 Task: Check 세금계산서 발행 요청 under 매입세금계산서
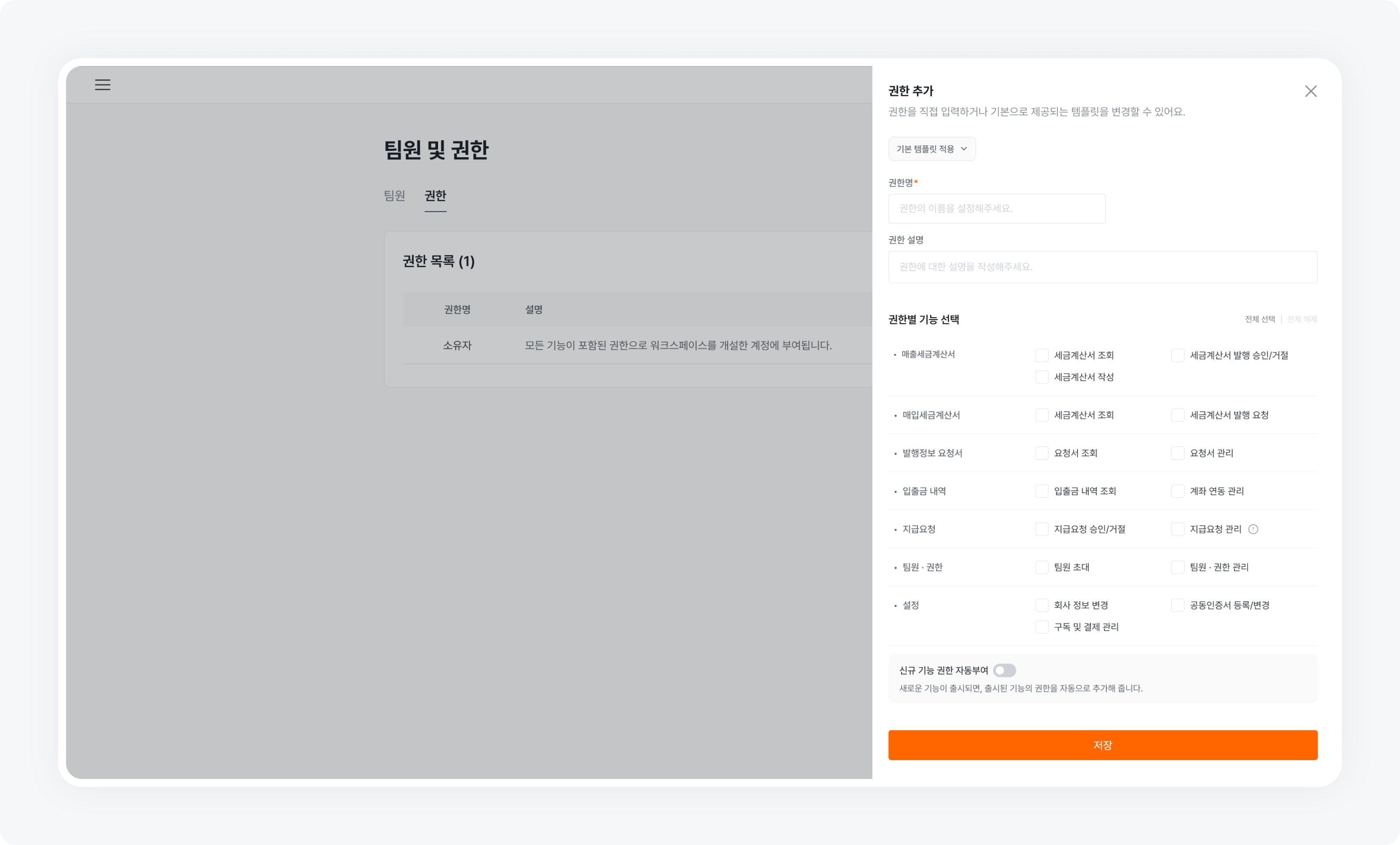[x=1177, y=415]
